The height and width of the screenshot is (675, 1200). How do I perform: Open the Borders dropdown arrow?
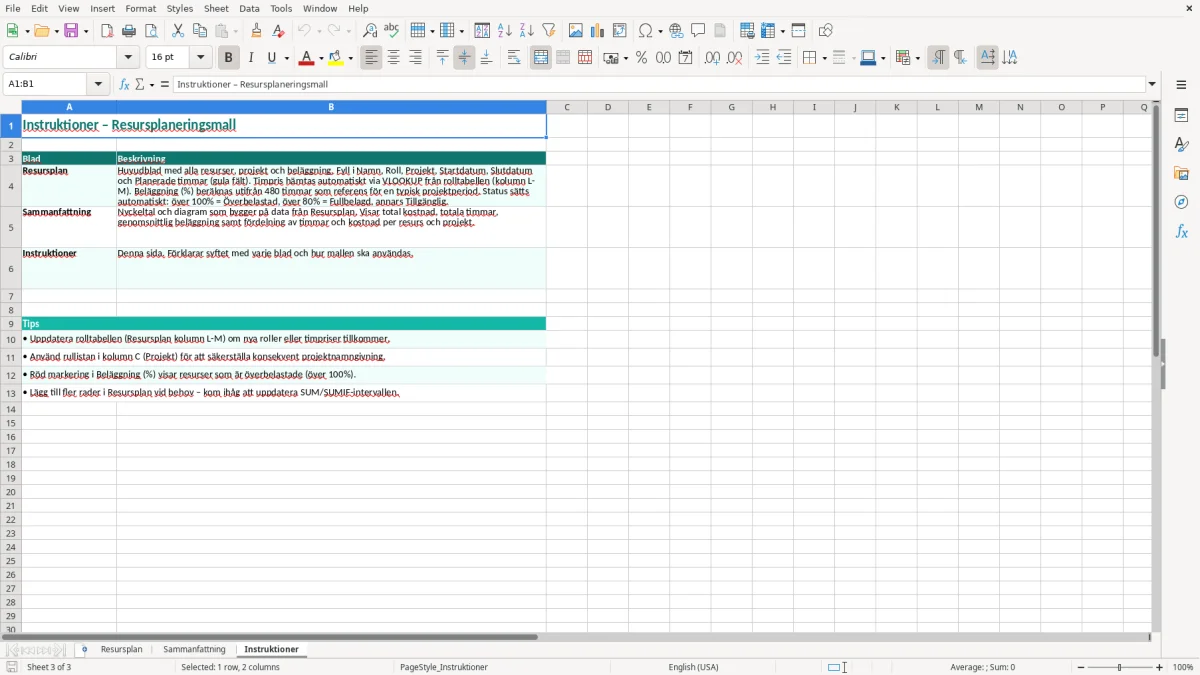823,58
